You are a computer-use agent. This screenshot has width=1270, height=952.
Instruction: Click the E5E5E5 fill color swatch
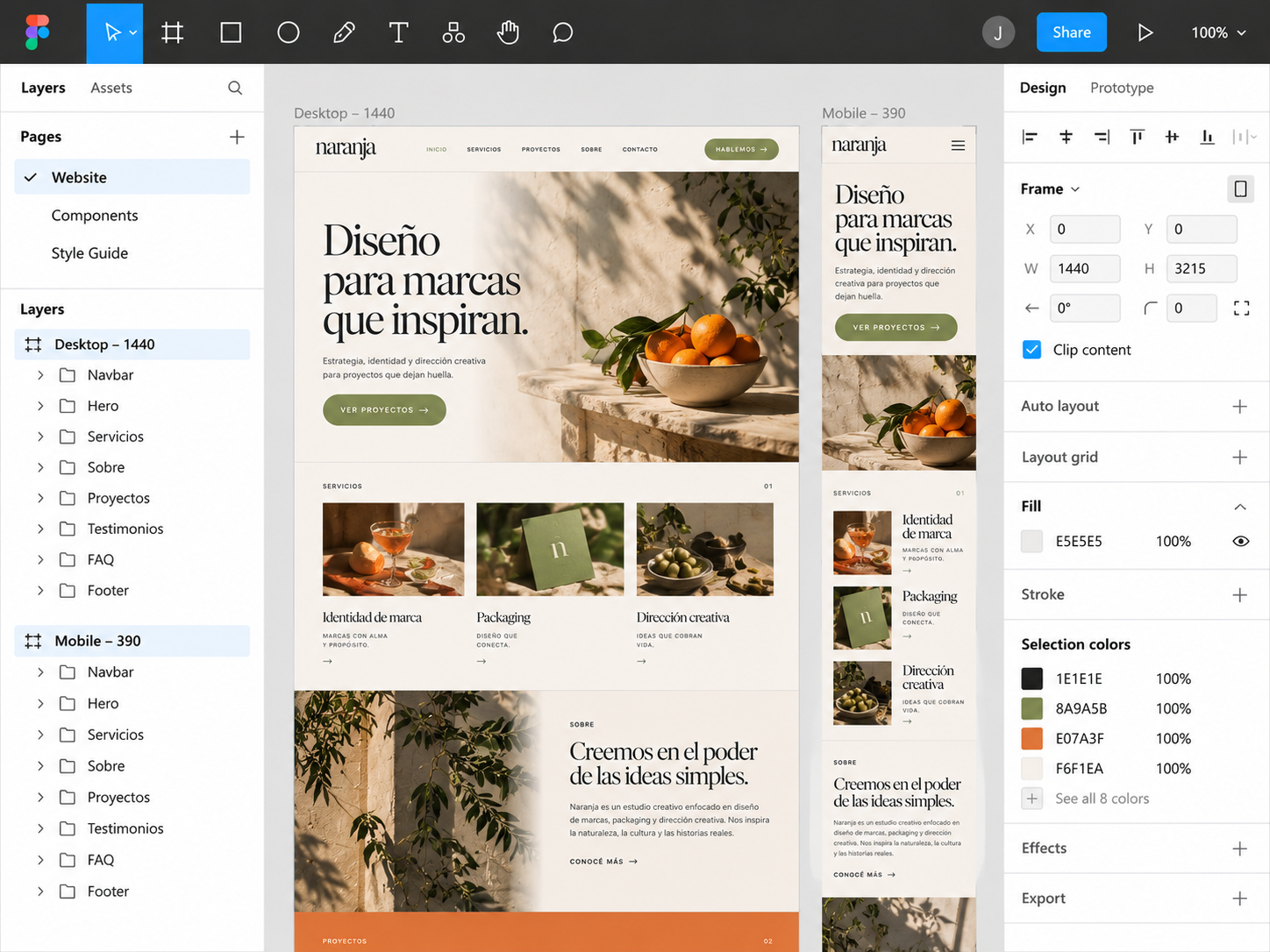point(1031,542)
